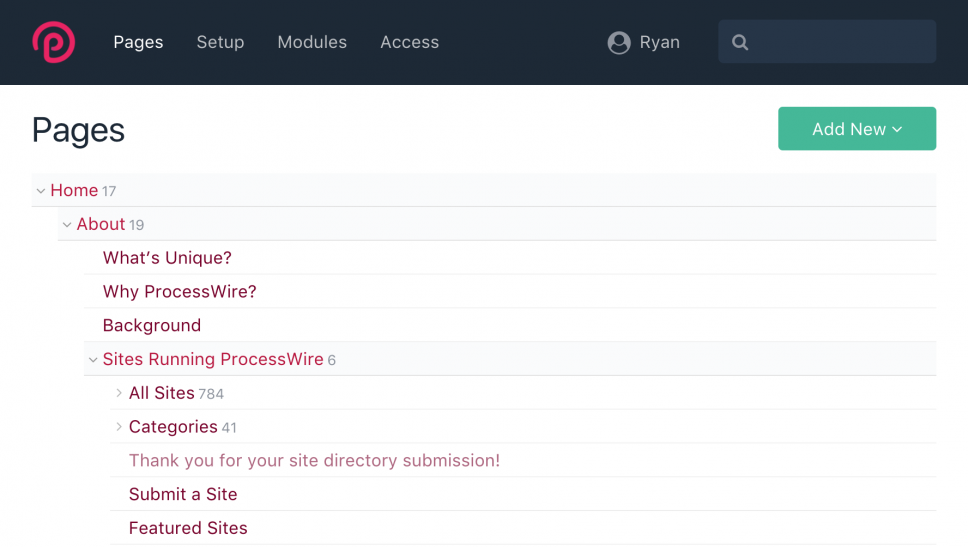Select the Submit a Site page
This screenshot has height=547, width=968.
pyautogui.click(x=183, y=494)
